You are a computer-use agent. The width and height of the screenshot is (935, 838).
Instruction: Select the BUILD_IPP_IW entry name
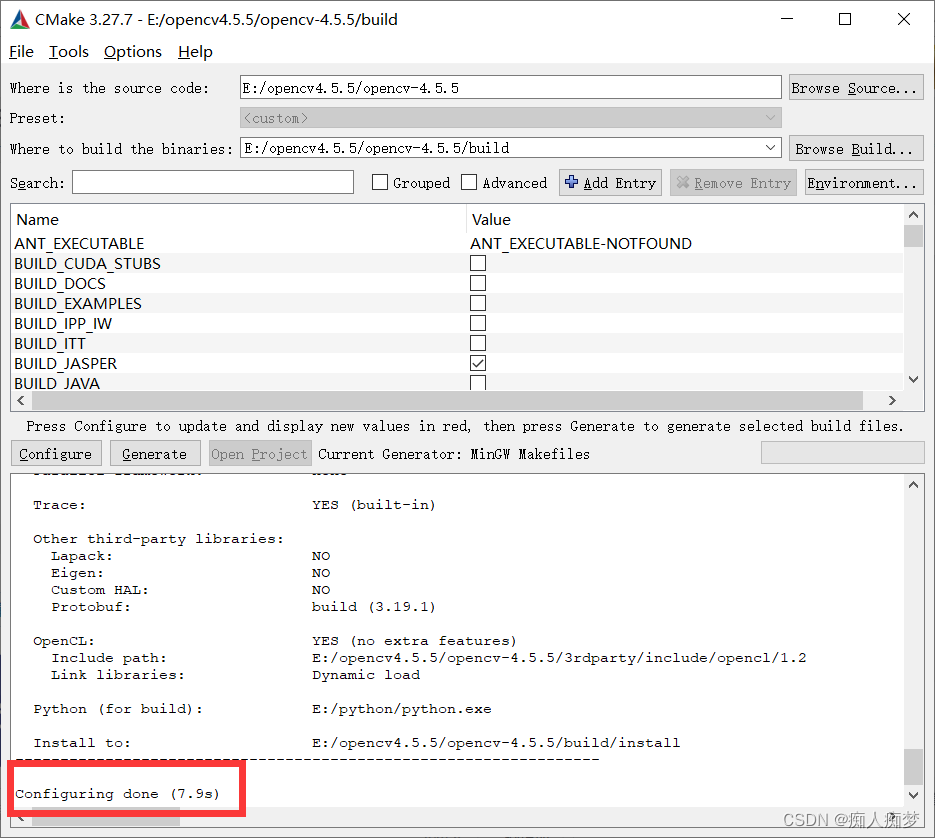[63, 323]
